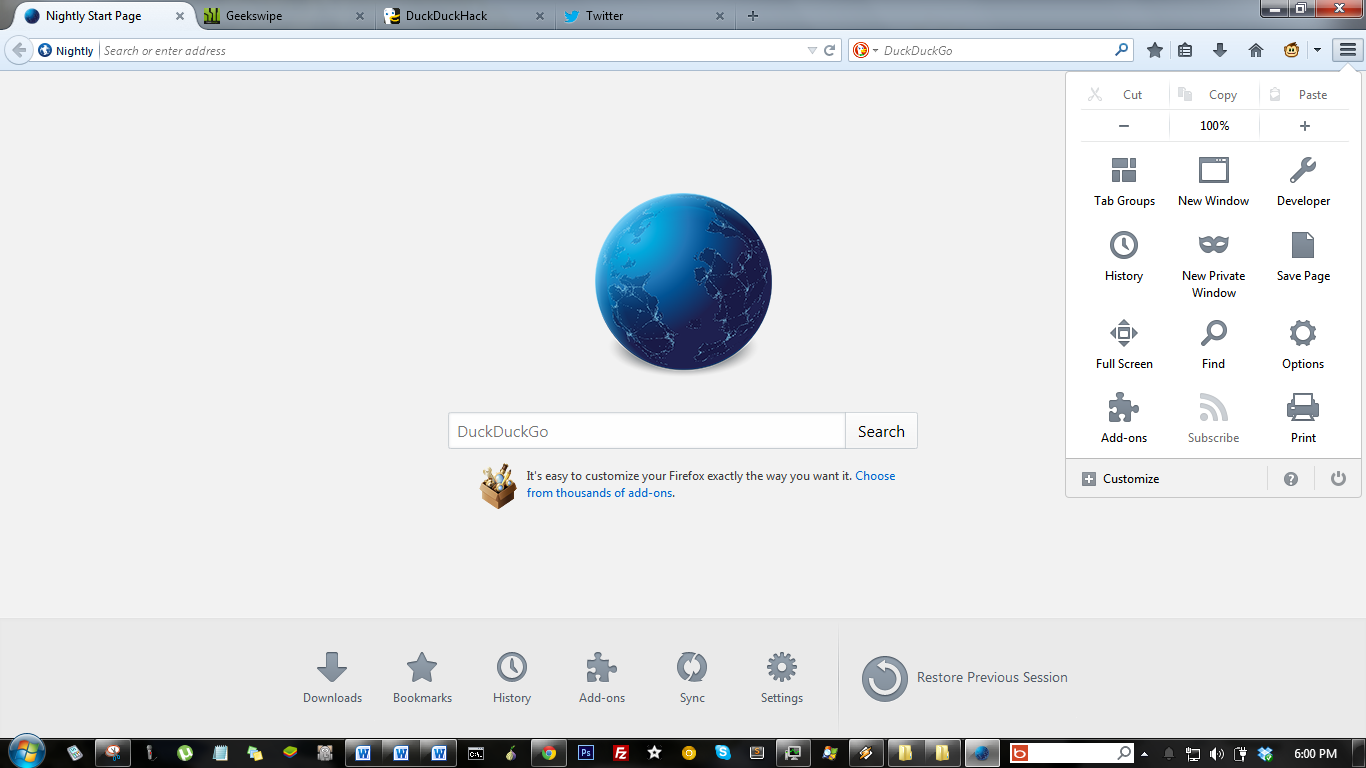Open Find from the menu panel

click(1213, 344)
